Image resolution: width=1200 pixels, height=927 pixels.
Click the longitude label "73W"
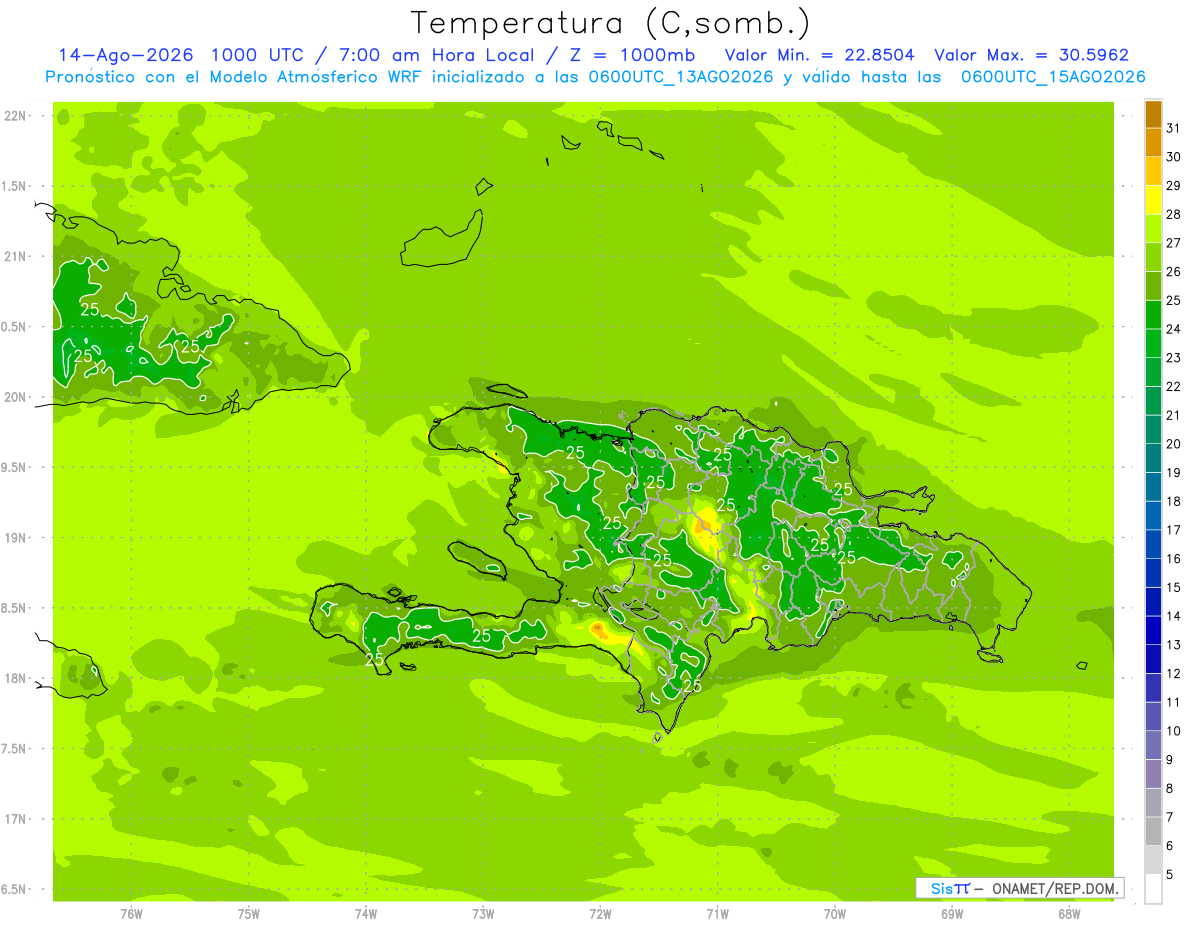pos(483,913)
